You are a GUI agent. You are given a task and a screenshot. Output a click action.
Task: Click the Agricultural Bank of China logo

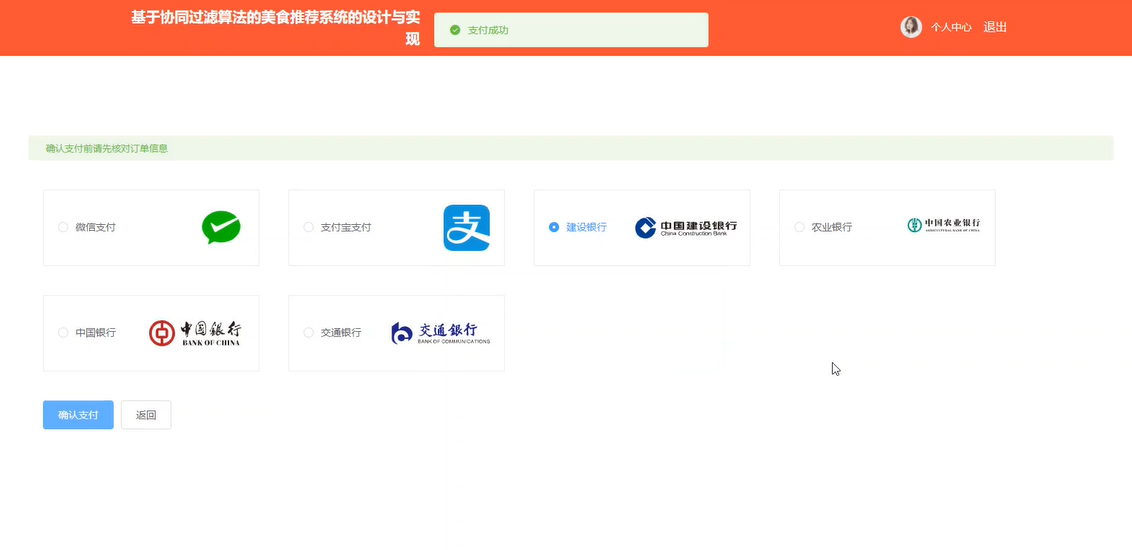tap(944, 225)
